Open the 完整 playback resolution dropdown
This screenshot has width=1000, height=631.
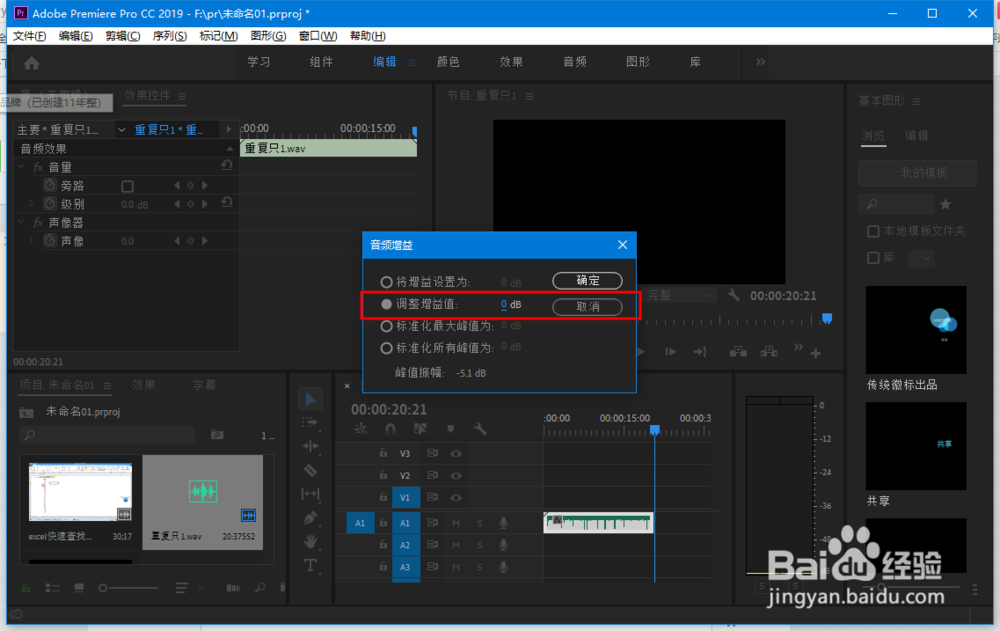tap(679, 295)
